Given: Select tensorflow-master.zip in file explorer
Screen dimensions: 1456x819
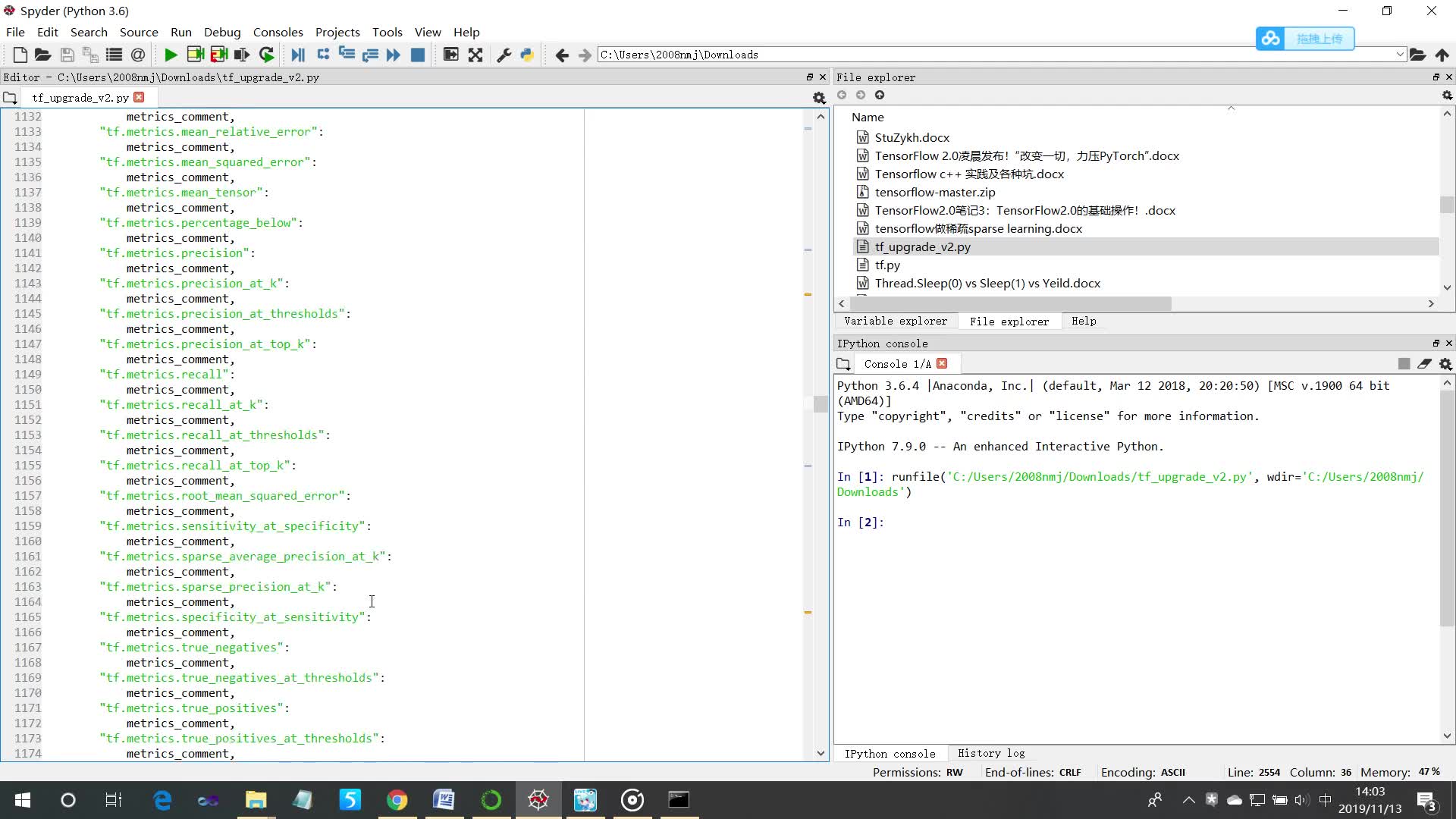Looking at the screenshot, I should click(934, 192).
